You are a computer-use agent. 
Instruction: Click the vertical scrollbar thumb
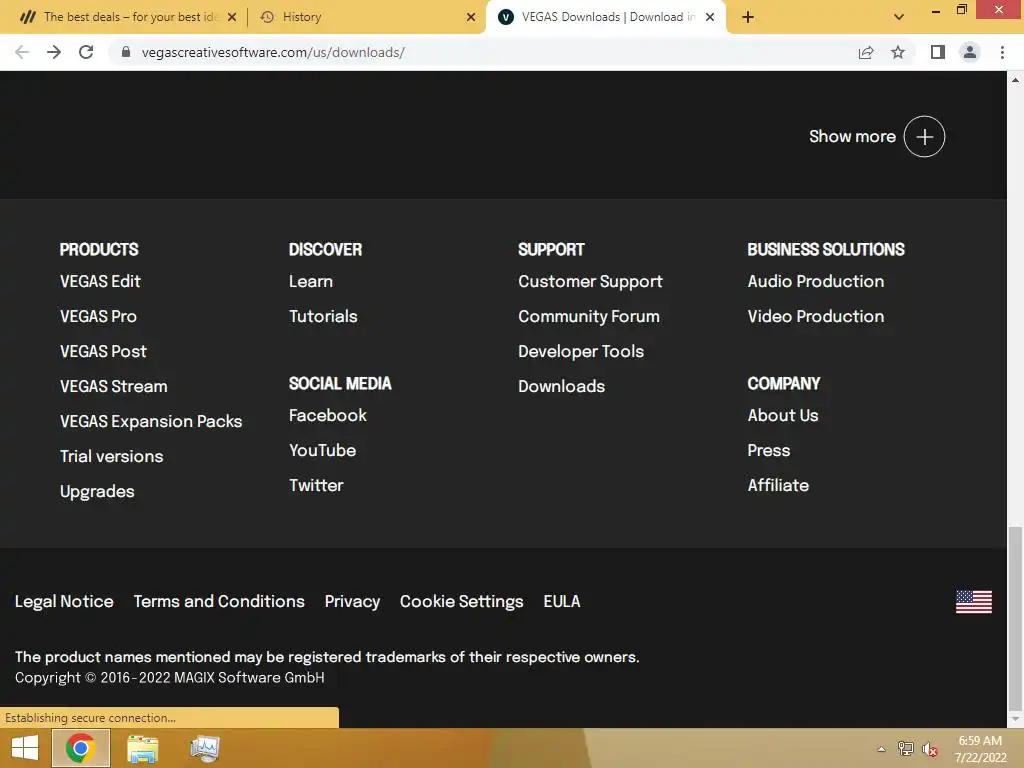pos(1015,619)
